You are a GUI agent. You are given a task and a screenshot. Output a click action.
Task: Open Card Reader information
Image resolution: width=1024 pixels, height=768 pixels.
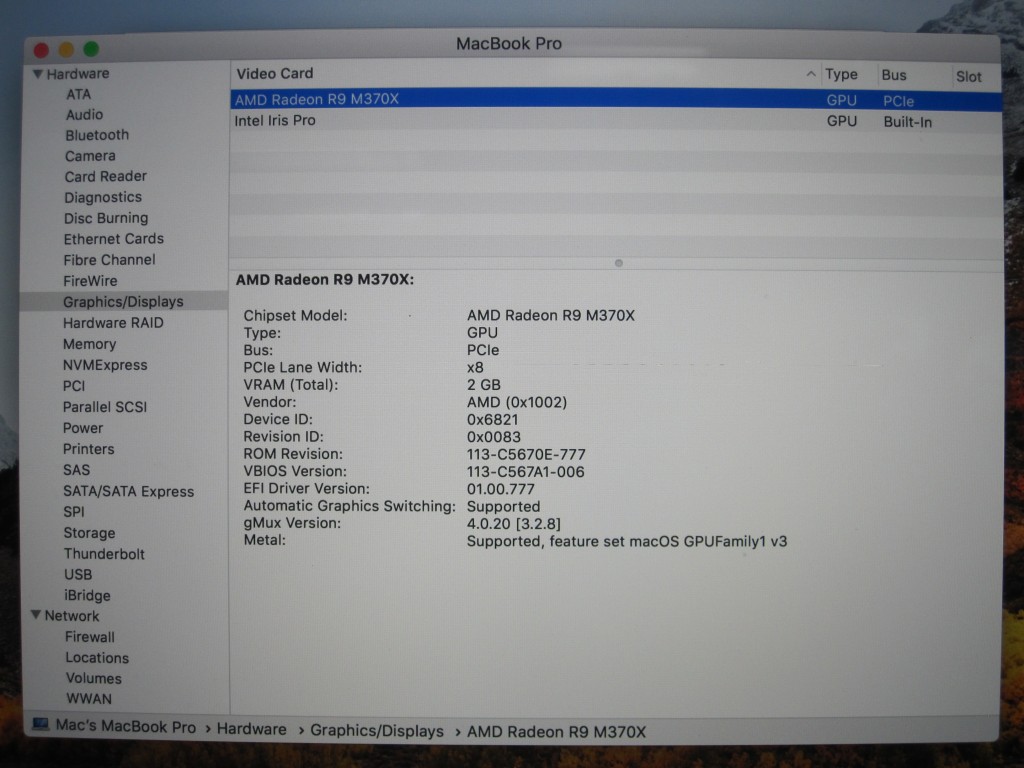click(105, 176)
